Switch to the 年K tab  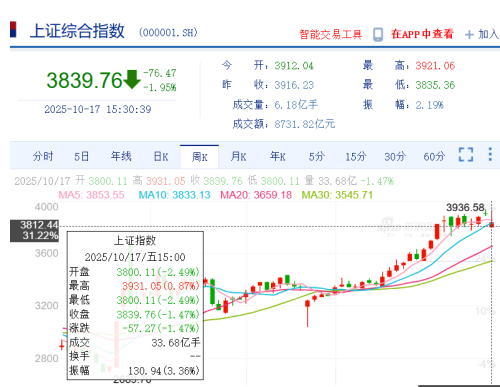click(x=277, y=156)
